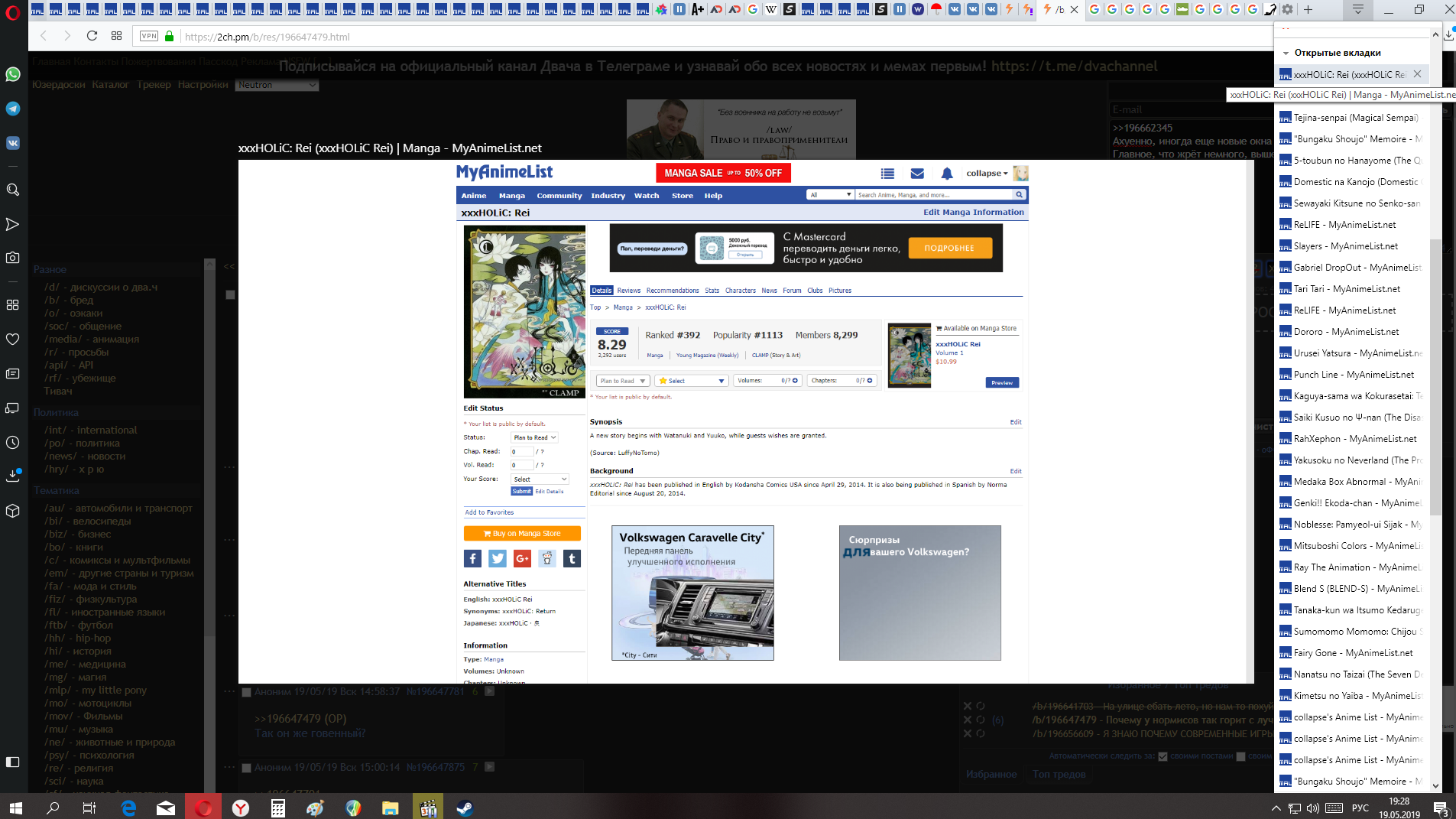Open File Explorer from the taskbar
1456x819 pixels.
[x=390, y=808]
